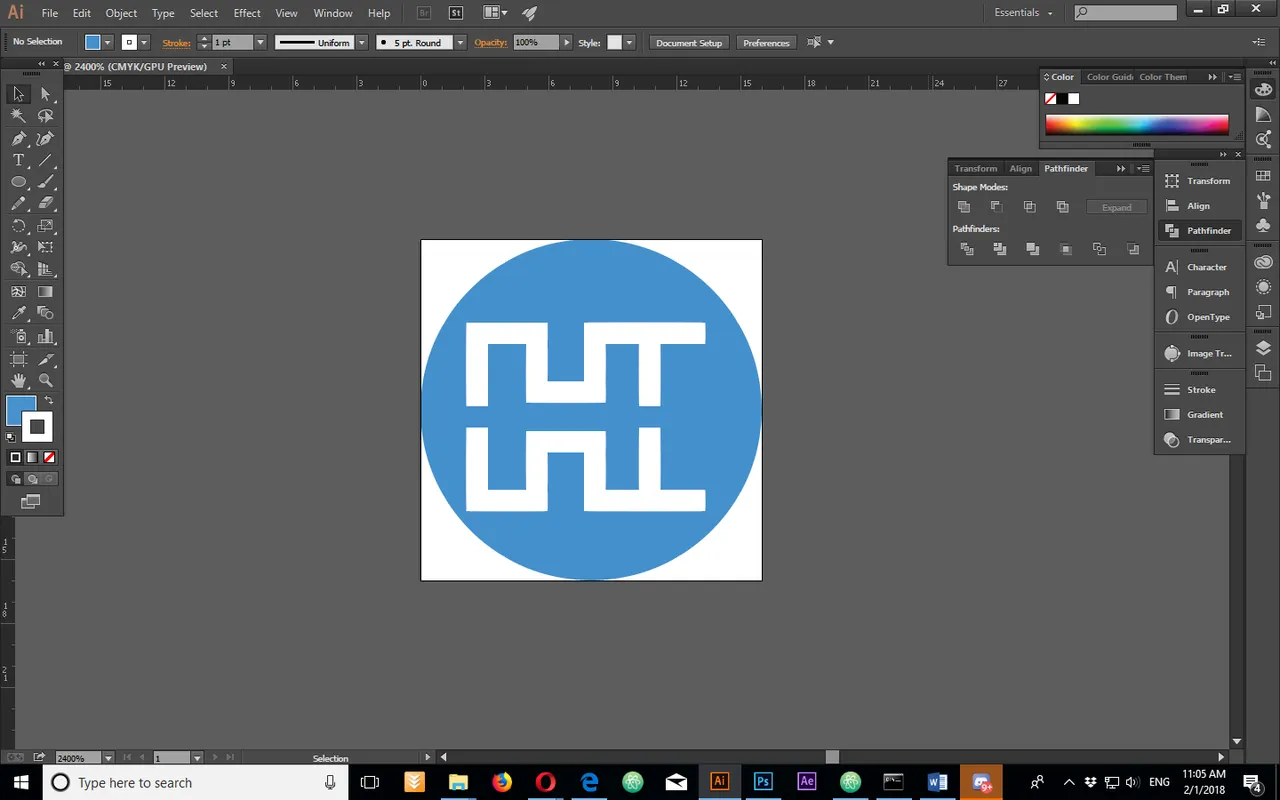The width and height of the screenshot is (1280, 800).
Task: Select the Blend tool
Action: click(45, 313)
